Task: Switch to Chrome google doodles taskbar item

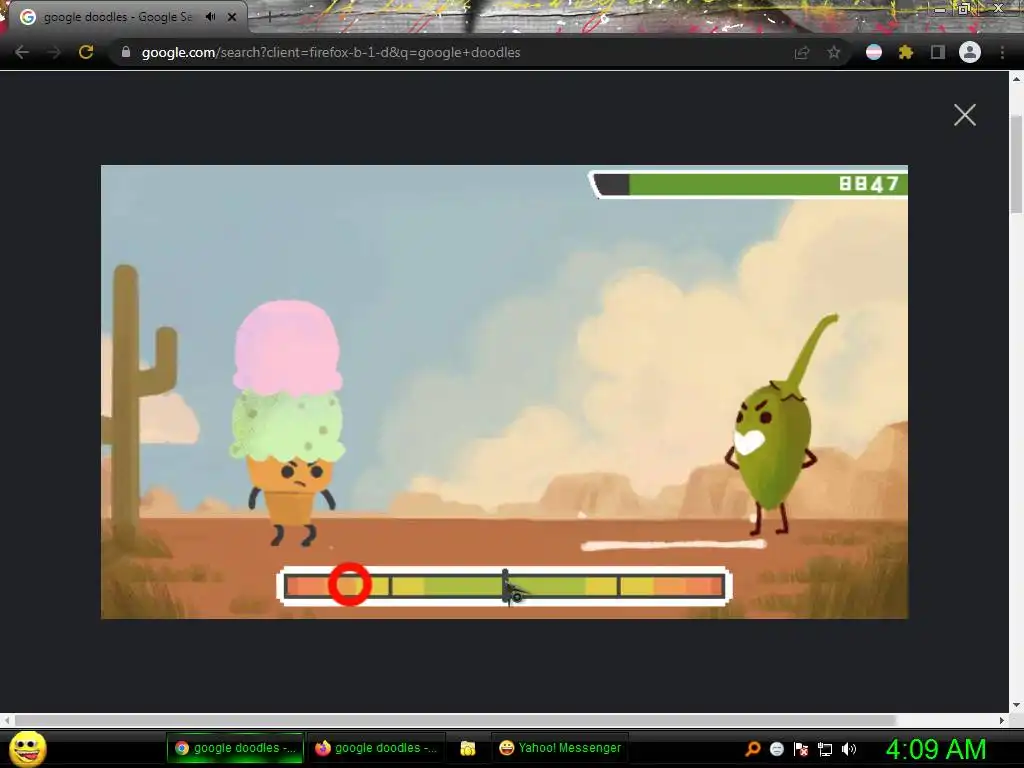Action: pos(235,748)
